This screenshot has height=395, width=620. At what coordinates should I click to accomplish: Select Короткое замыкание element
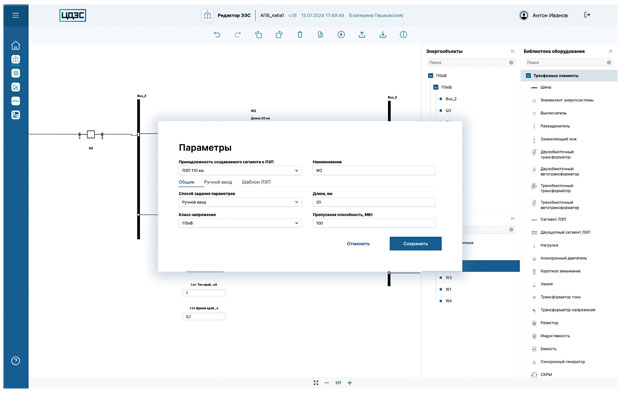560,271
